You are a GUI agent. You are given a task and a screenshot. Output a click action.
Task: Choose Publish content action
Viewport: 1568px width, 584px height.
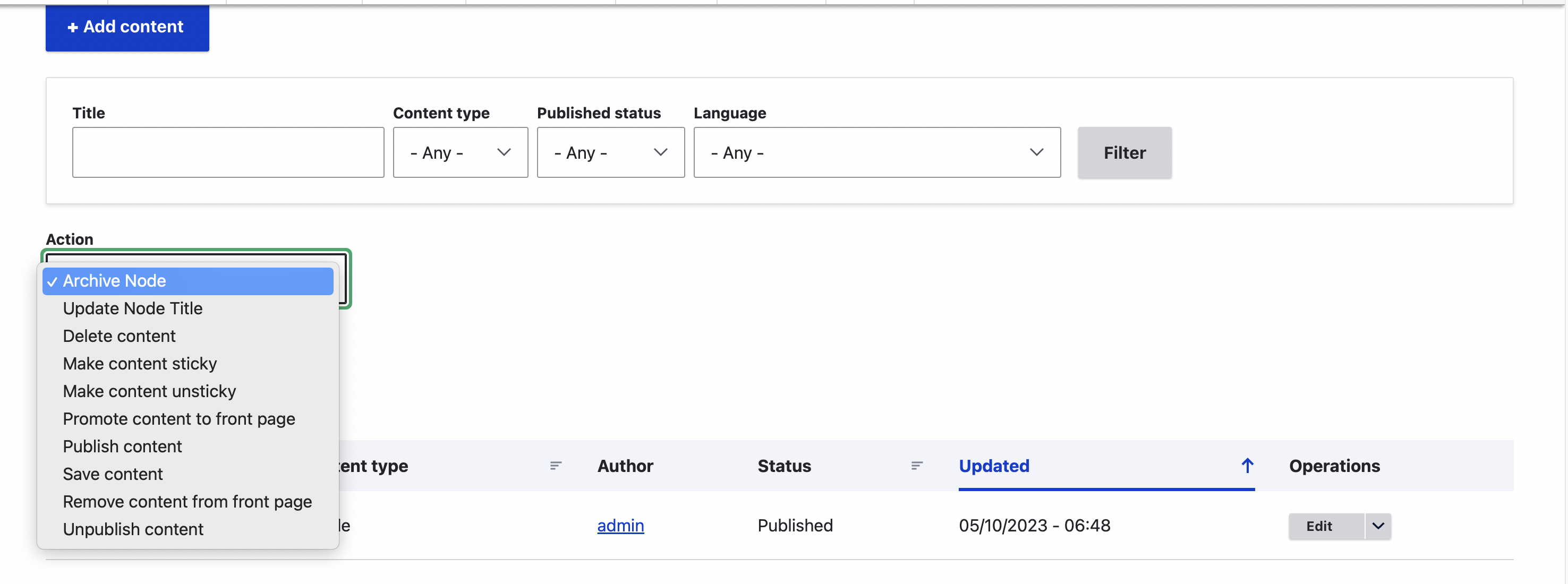(x=122, y=446)
